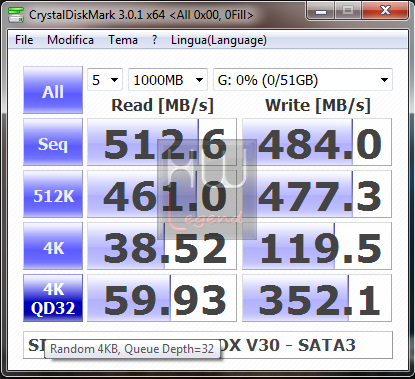415x379 pixels.
Task: Select the Seq write result 484.0
Action: pos(317,142)
